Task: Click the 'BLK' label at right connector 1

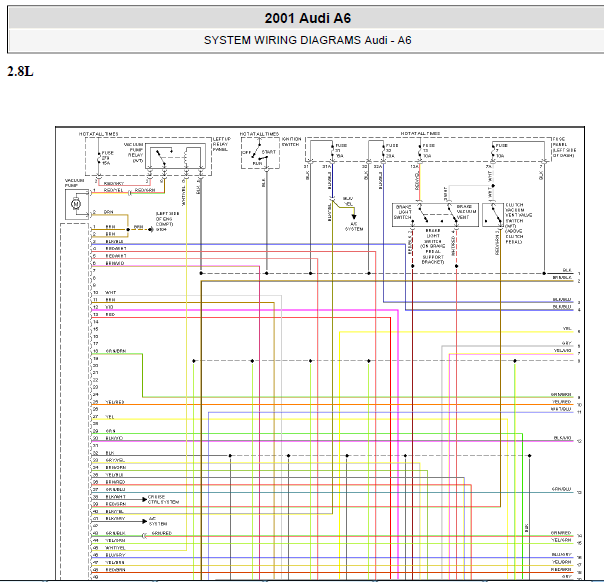Action: (567, 270)
